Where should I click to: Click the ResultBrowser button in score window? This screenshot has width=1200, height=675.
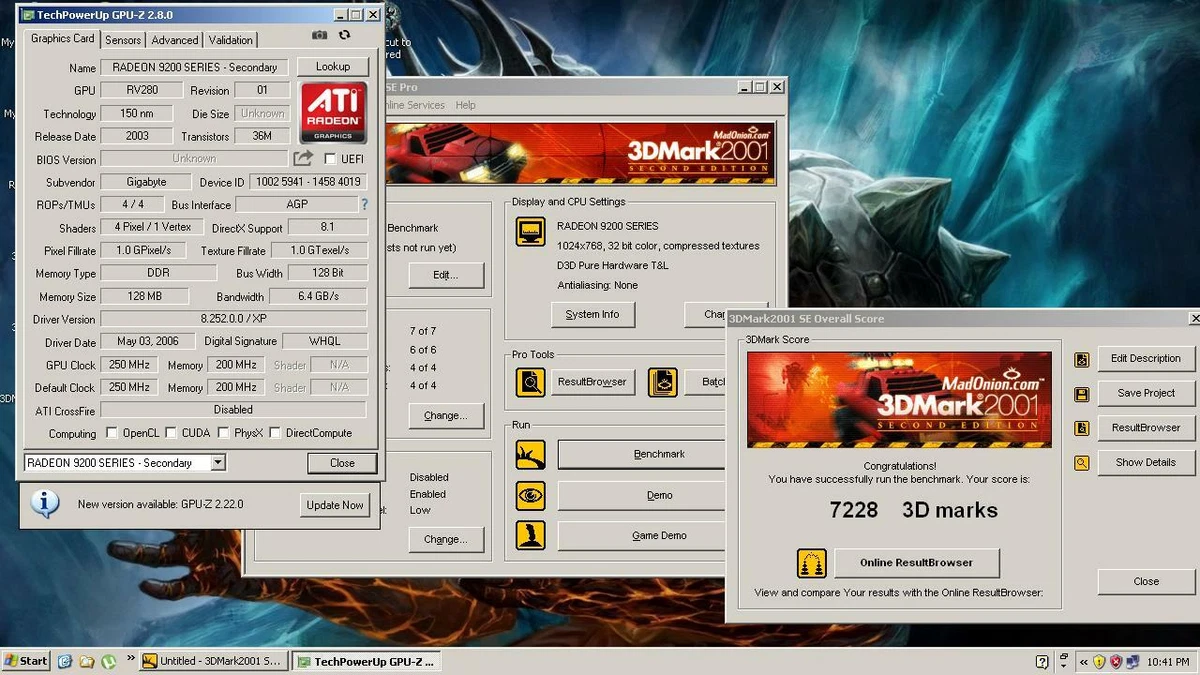point(1146,427)
